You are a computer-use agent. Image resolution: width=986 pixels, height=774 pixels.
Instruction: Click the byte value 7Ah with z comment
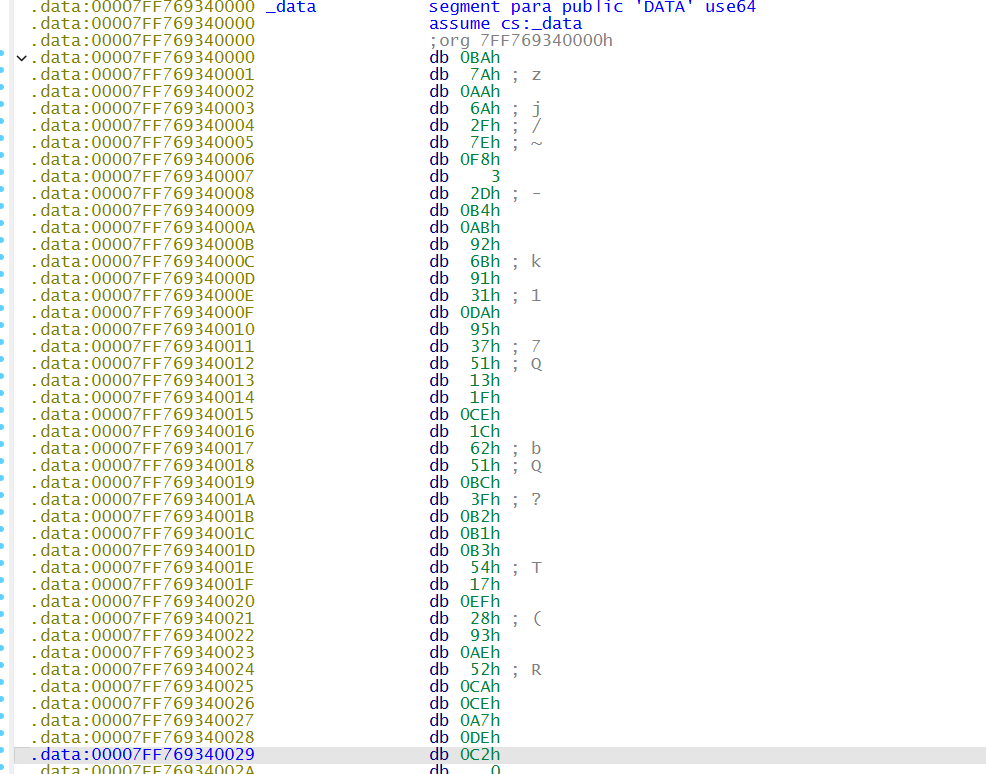coord(484,75)
